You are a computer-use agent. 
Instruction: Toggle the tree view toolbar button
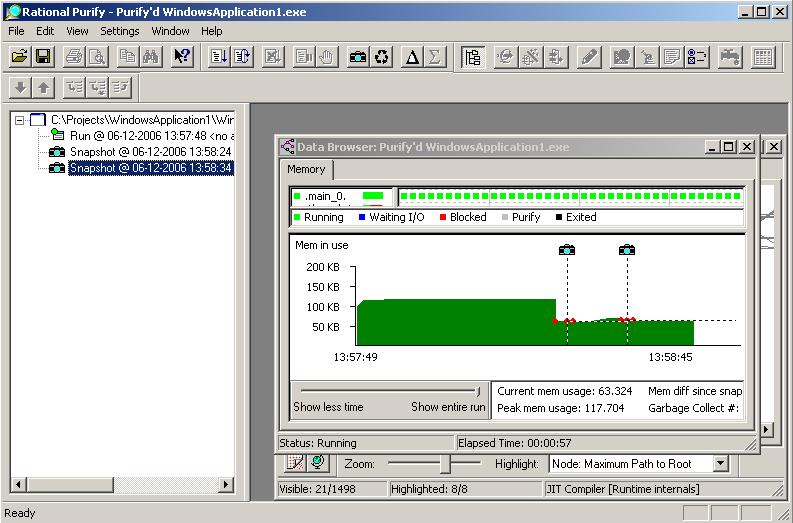[x=472, y=57]
